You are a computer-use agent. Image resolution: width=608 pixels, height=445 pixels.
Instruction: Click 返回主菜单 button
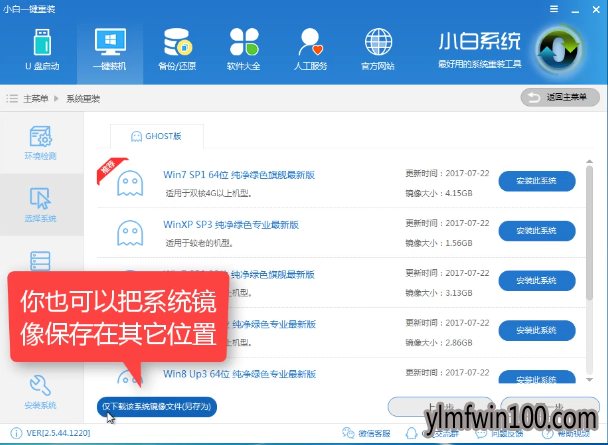(560, 97)
